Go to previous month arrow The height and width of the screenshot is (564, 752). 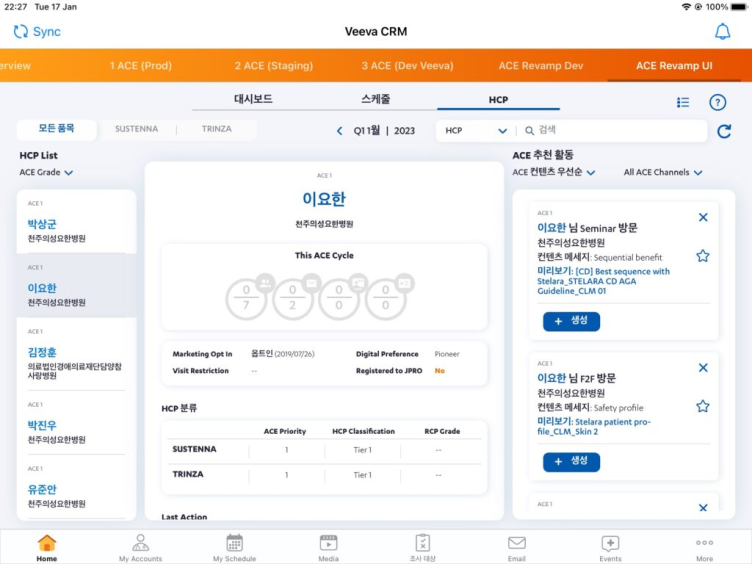(339, 131)
